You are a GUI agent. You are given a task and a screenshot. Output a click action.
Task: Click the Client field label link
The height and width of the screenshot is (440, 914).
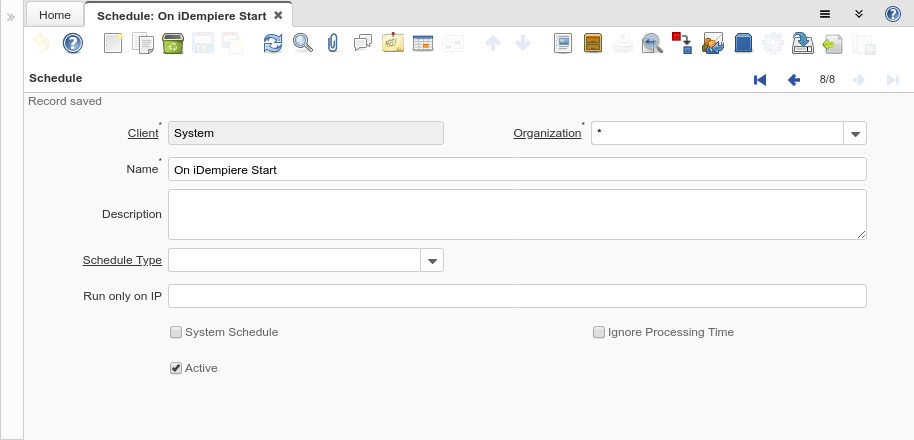143,133
